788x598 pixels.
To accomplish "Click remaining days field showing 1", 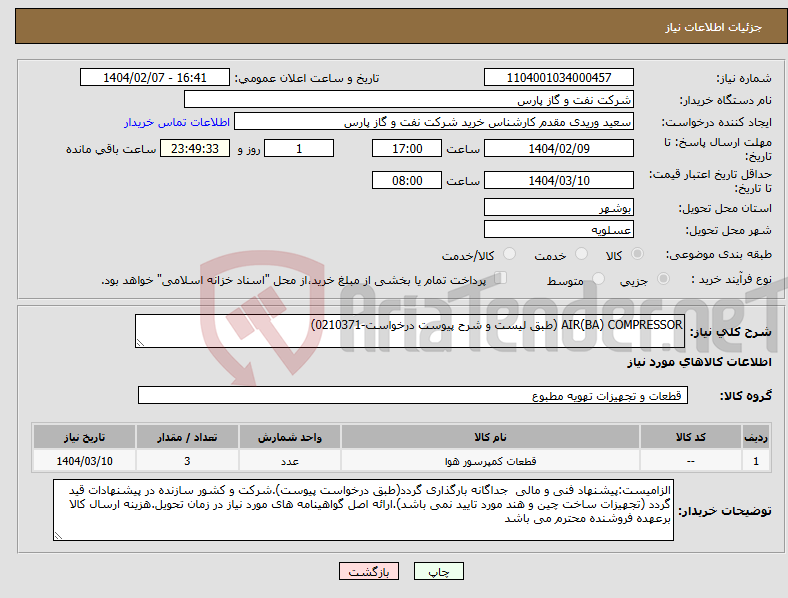I will [299, 148].
